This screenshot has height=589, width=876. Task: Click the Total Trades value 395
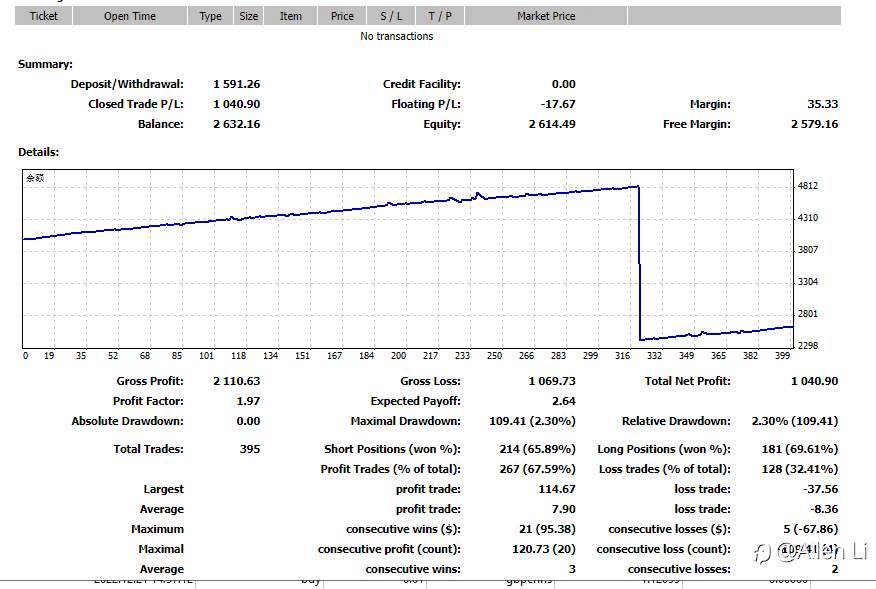click(x=250, y=449)
